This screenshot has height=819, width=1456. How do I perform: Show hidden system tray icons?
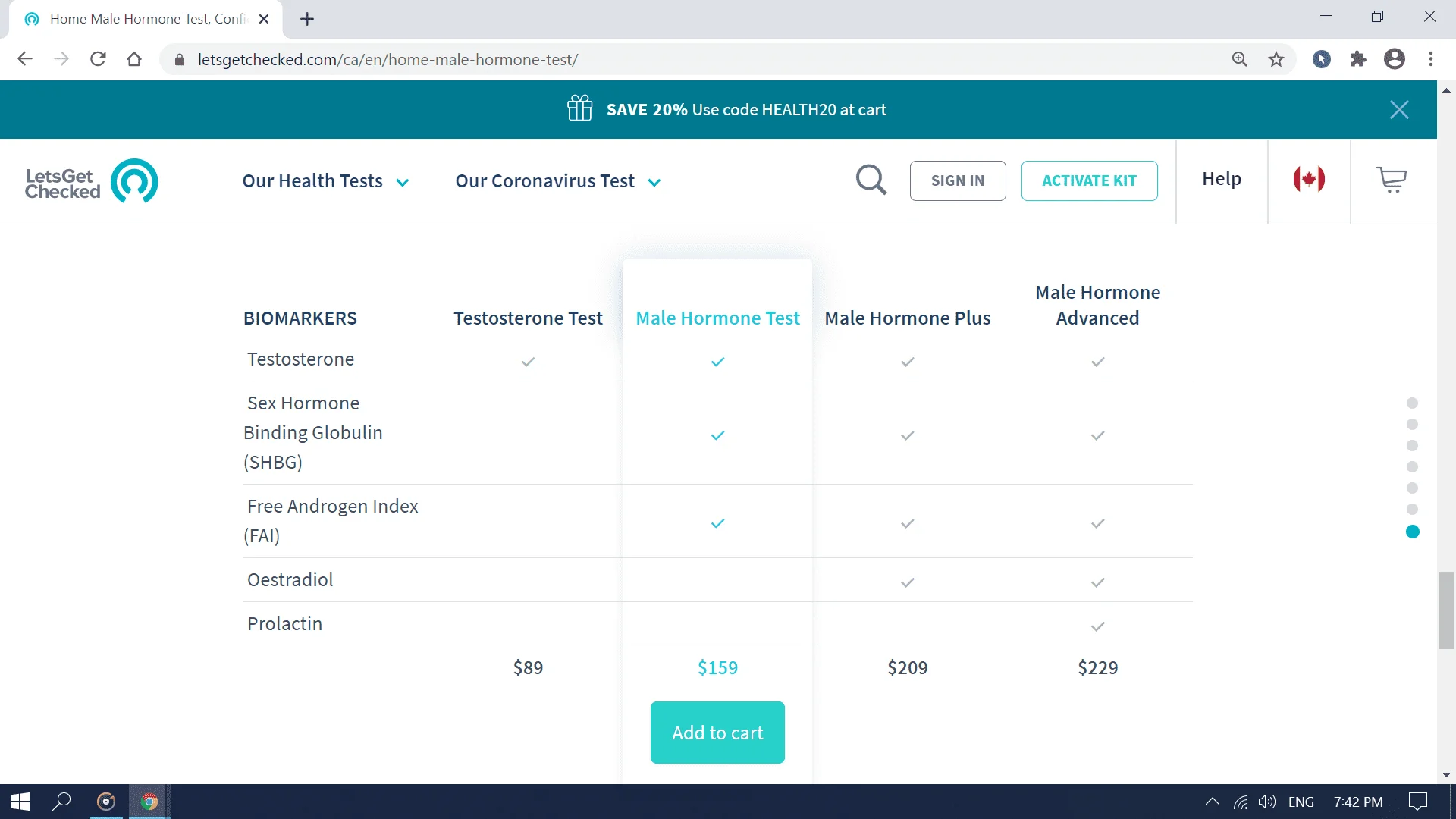(1213, 802)
